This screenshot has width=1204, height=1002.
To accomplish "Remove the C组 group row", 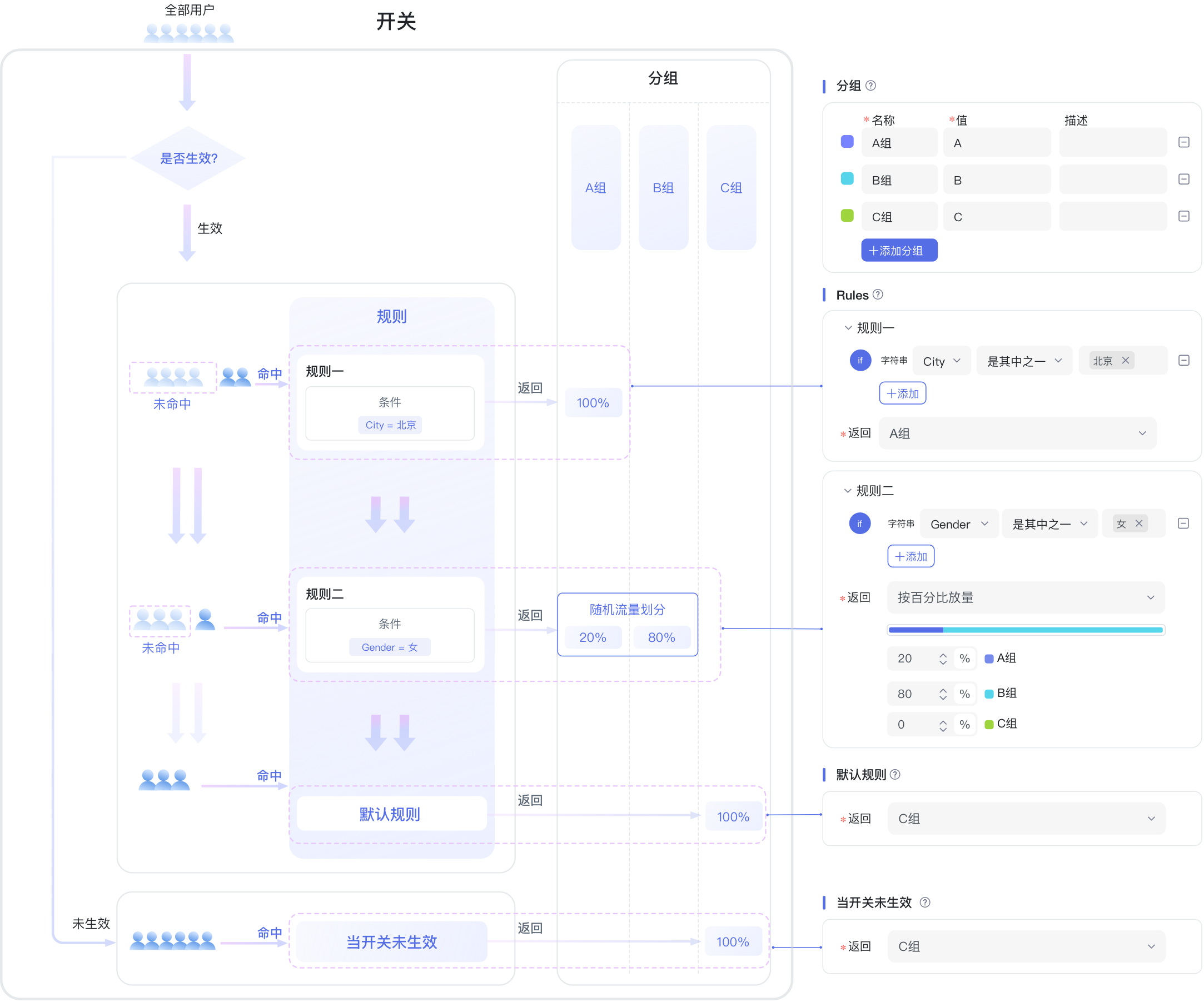I will [x=1184, y=216].
